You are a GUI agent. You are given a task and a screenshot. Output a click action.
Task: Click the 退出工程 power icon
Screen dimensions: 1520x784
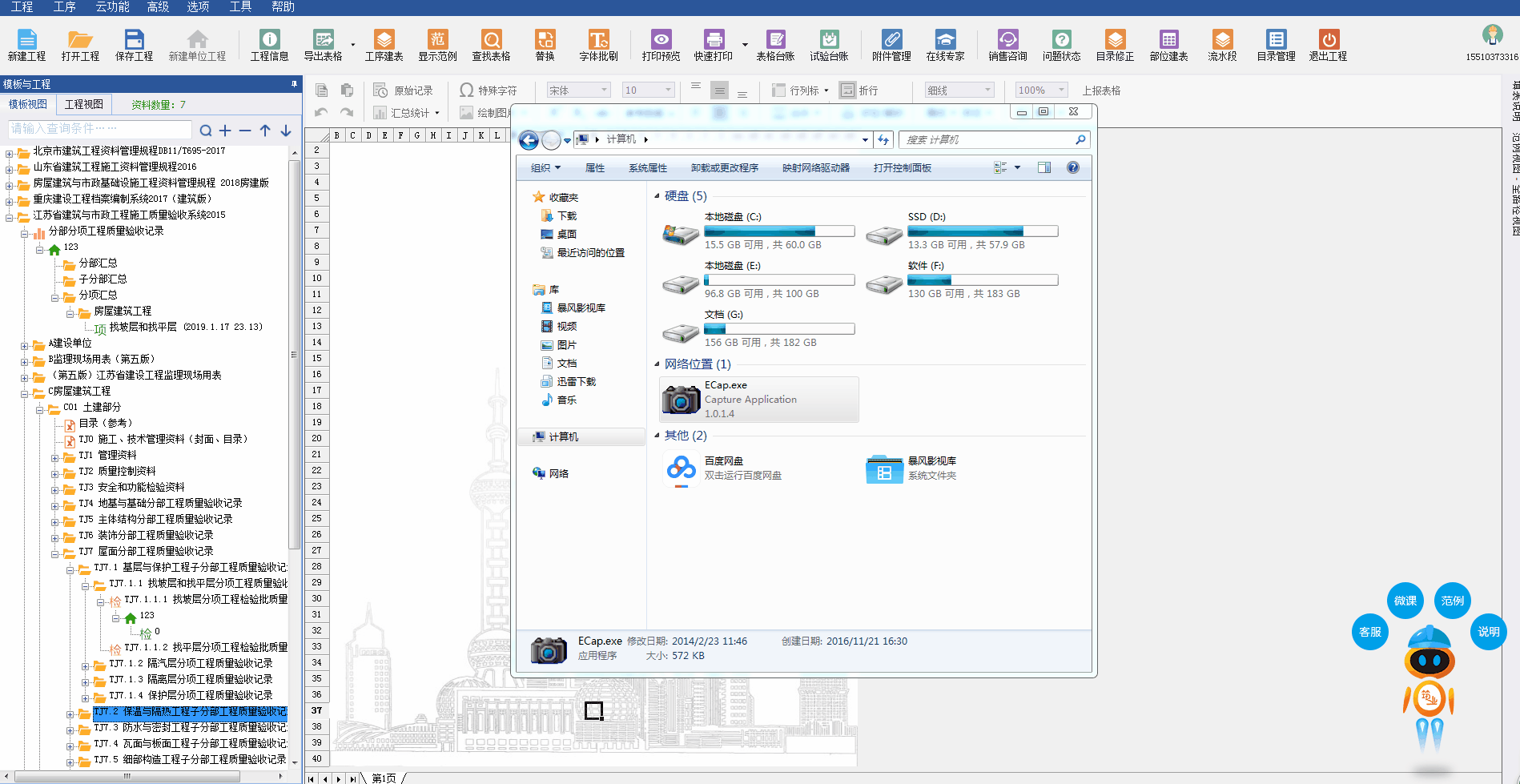click(x=1328, y=40)
